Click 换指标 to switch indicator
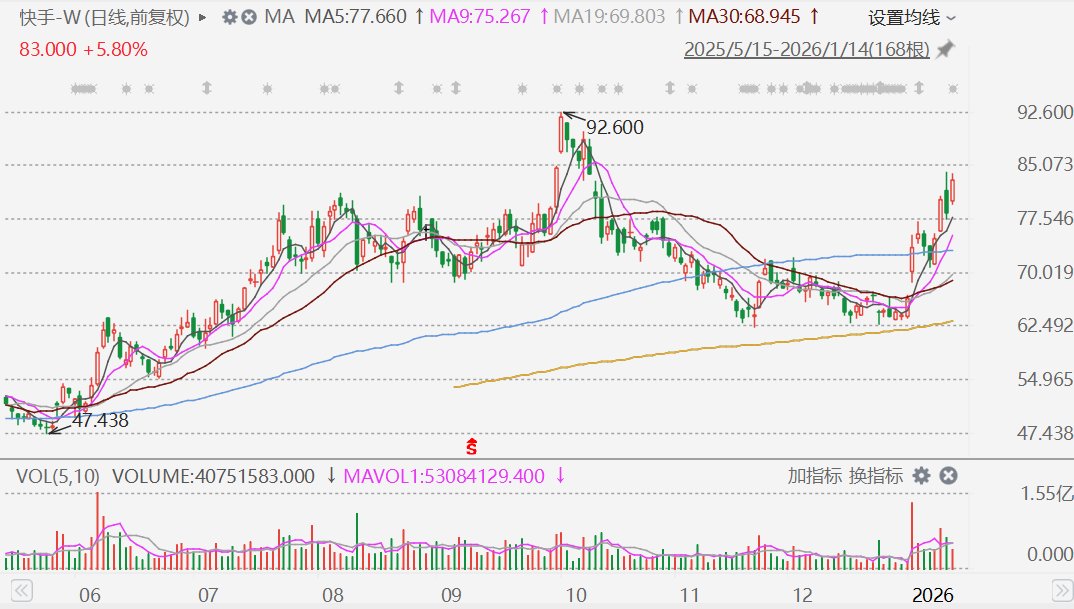Image resolution: width=1074 pixels, height=609 pixels. 876,476
